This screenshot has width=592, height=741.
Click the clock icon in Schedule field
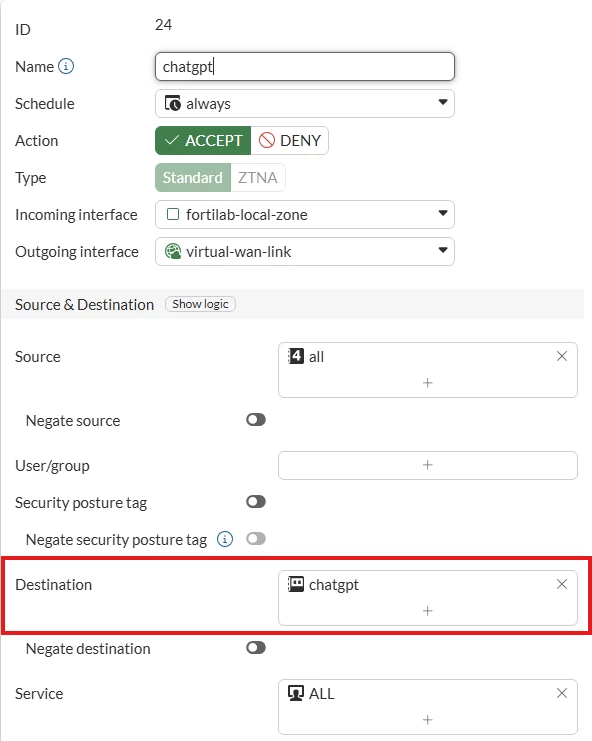(172, 103)
